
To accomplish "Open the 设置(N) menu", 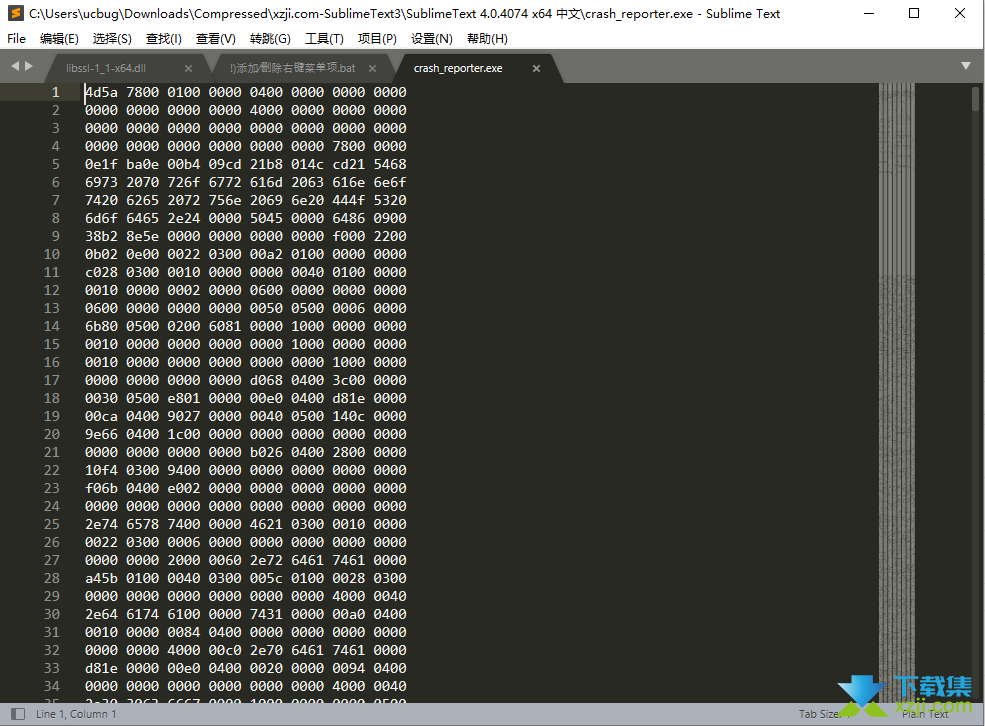I will [x=432, y=39].
